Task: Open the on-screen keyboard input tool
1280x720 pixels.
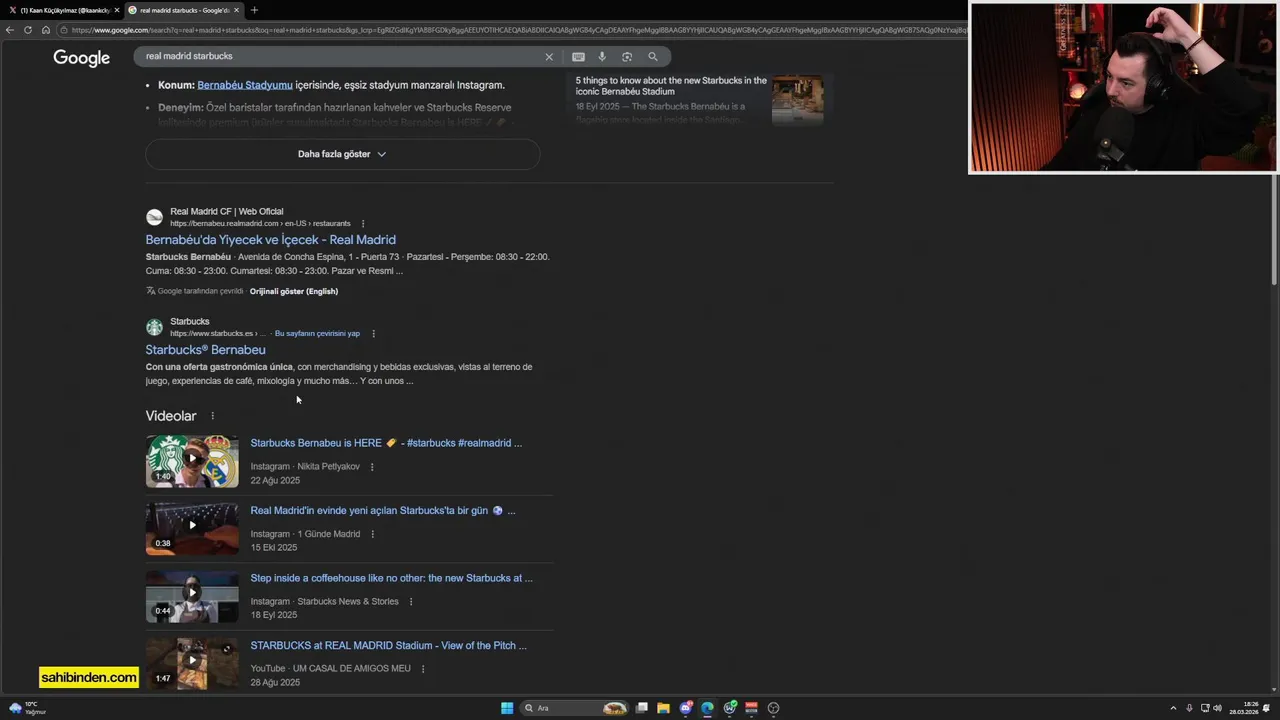Action: [578, 57]
